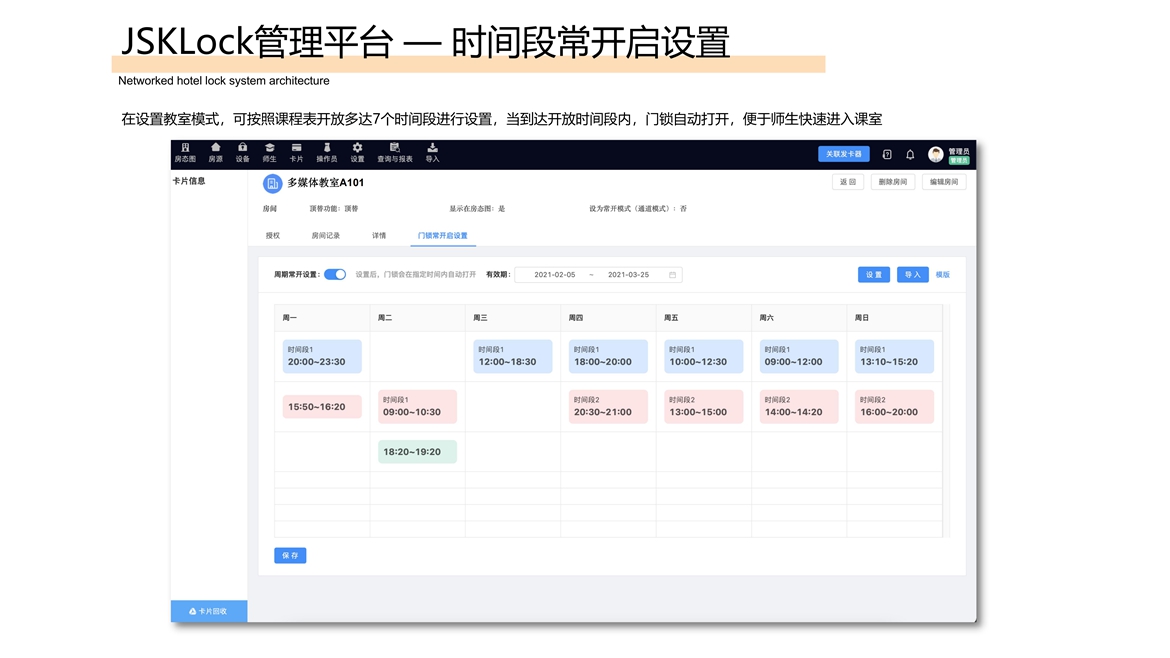Open the date picker calendar icon
This screenshot has height=658, width=1170.
673,275
